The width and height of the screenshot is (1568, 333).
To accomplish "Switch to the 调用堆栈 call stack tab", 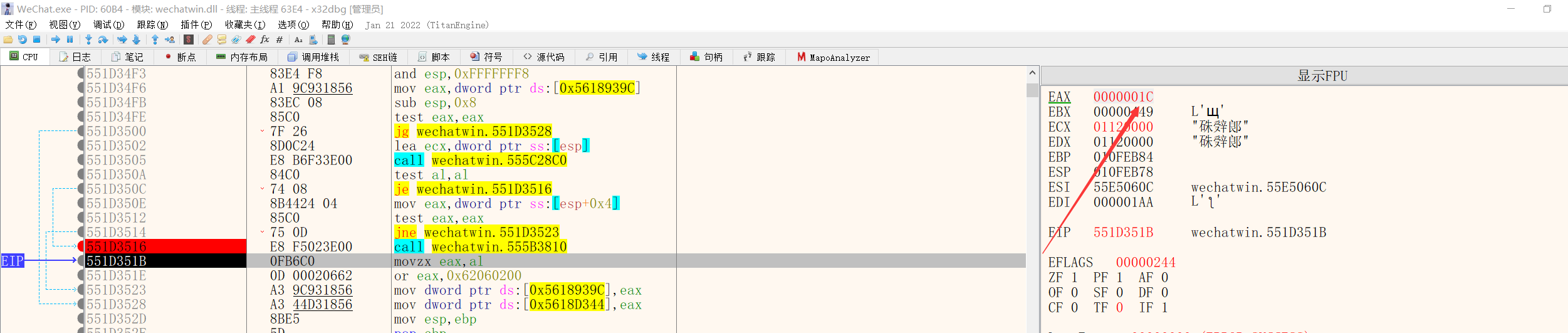I will (x=313, y=57).
